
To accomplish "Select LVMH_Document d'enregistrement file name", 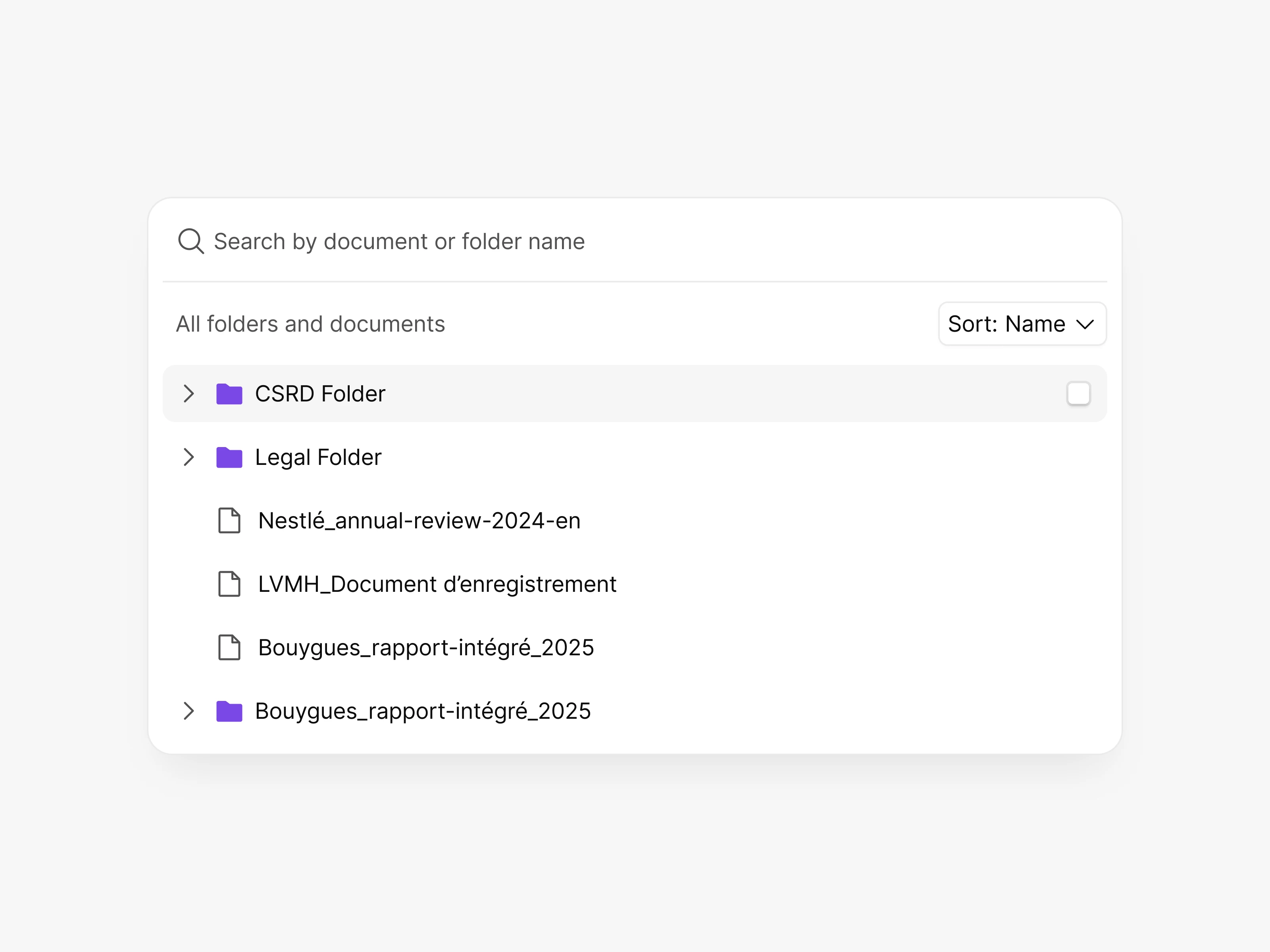I will (437, 584).
